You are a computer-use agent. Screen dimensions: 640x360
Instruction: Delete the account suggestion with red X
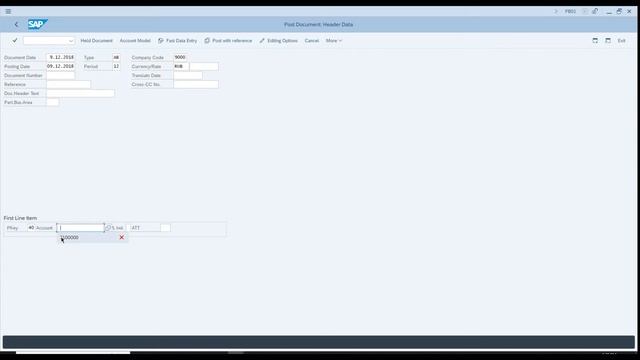pyautogui.click(x=122, y=238)
